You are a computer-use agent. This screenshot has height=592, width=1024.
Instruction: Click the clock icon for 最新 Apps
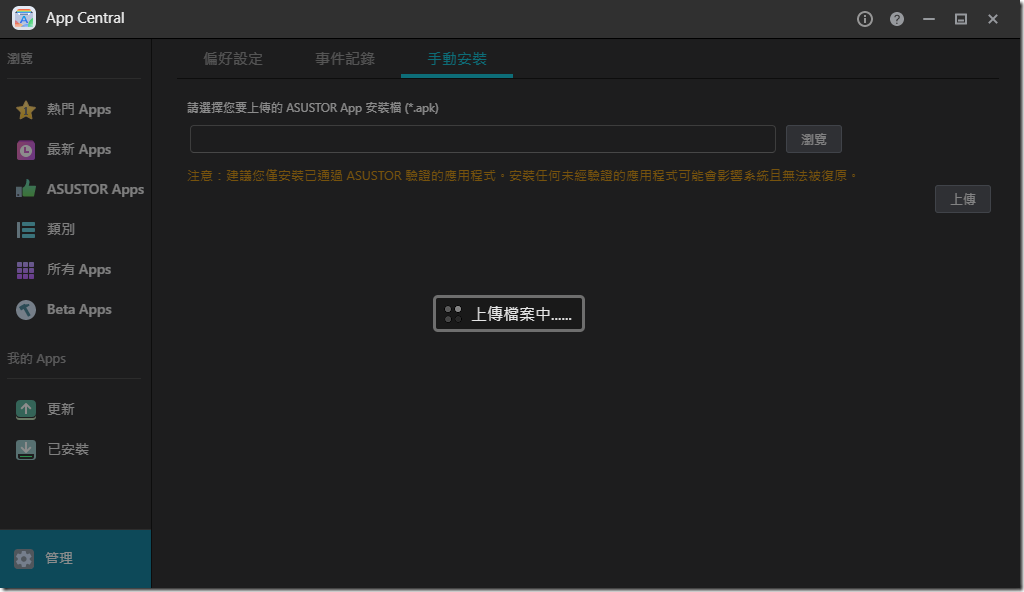tap(25, 150)
